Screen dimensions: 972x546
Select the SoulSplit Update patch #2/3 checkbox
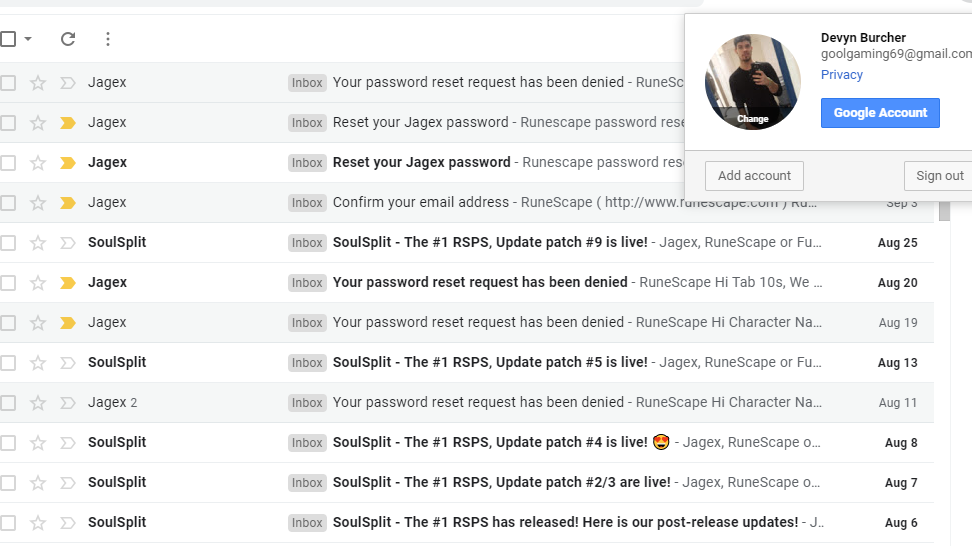[x=8, y=482]
